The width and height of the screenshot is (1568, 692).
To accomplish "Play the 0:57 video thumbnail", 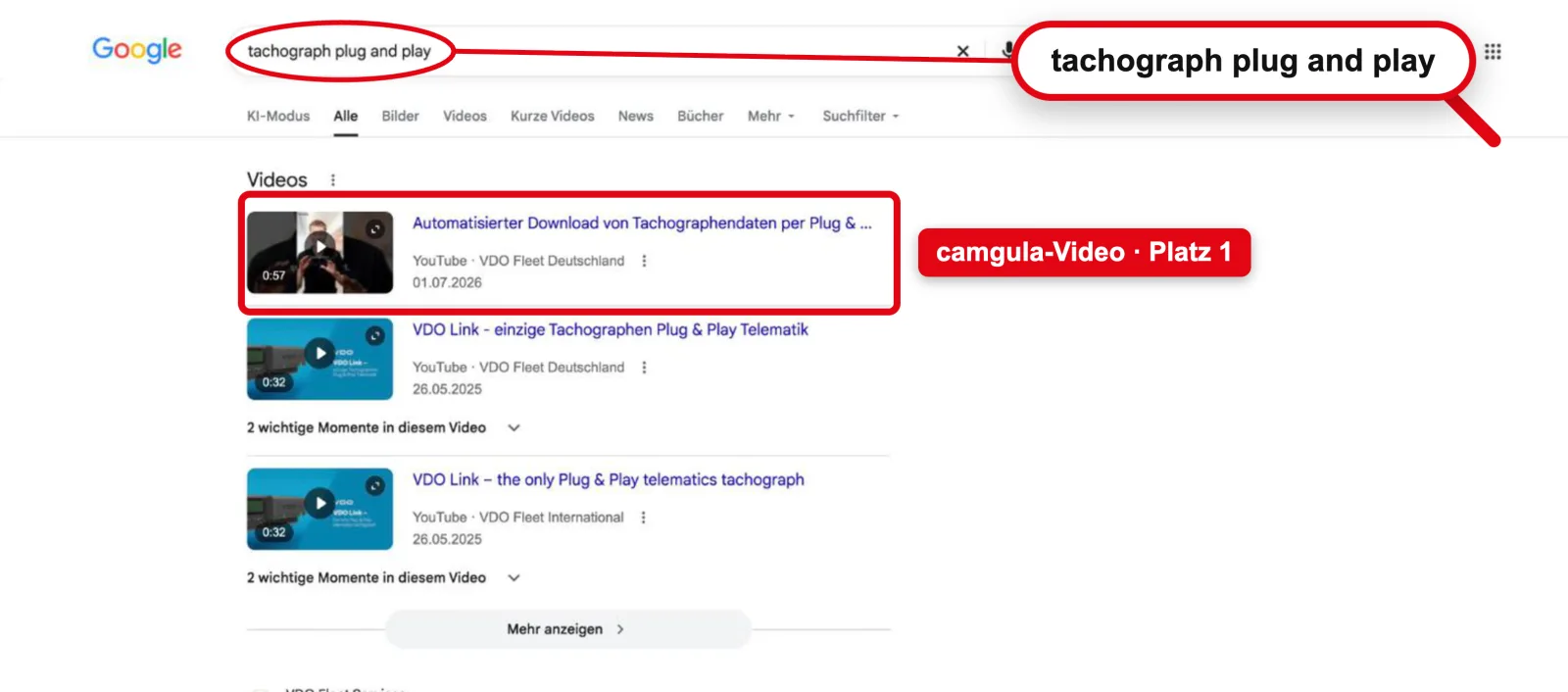I will coord(319,252).
